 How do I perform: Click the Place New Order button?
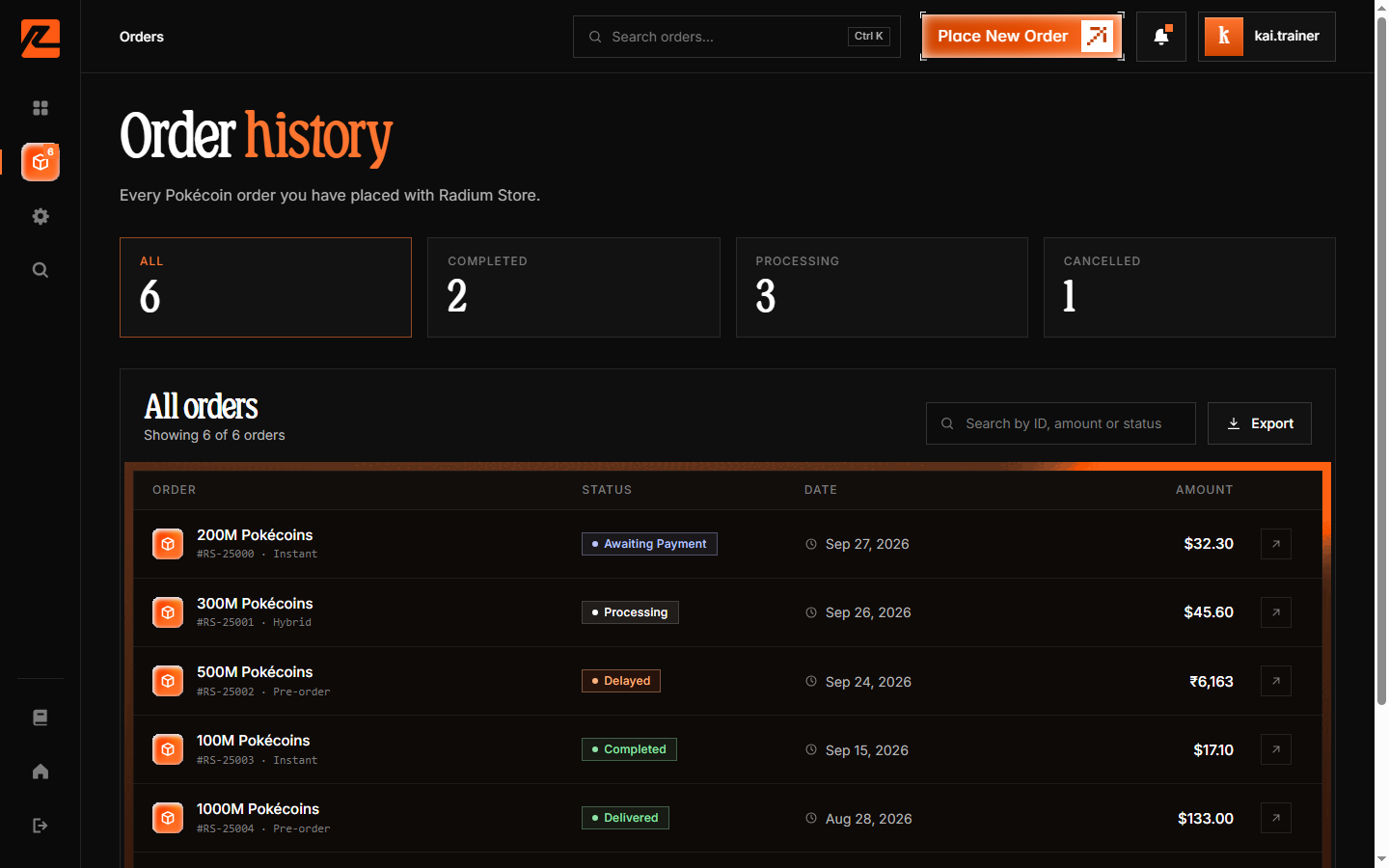point(1022,37)
